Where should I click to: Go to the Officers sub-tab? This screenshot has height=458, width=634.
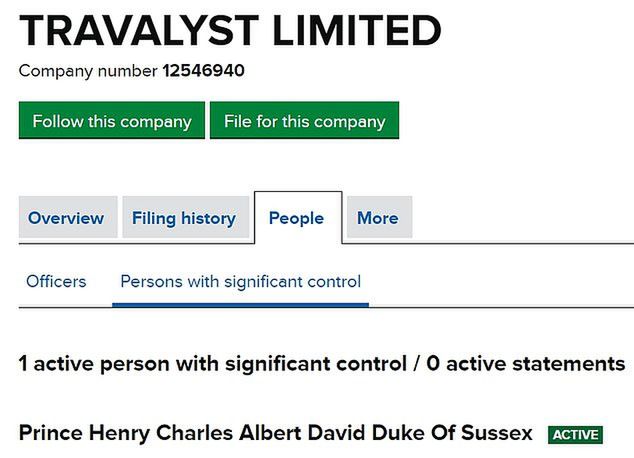pyautogui.click(x=56, y=281)
